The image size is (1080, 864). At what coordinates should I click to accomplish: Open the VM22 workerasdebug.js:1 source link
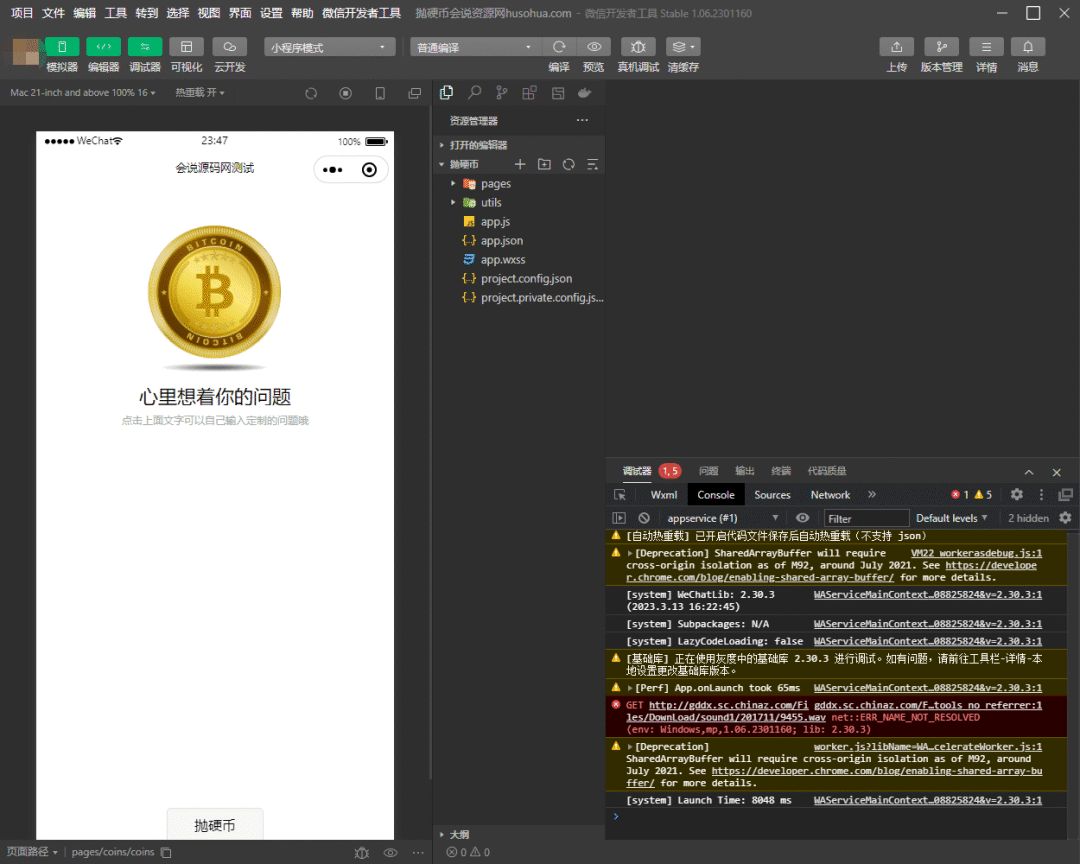click(x=976, y=553)
